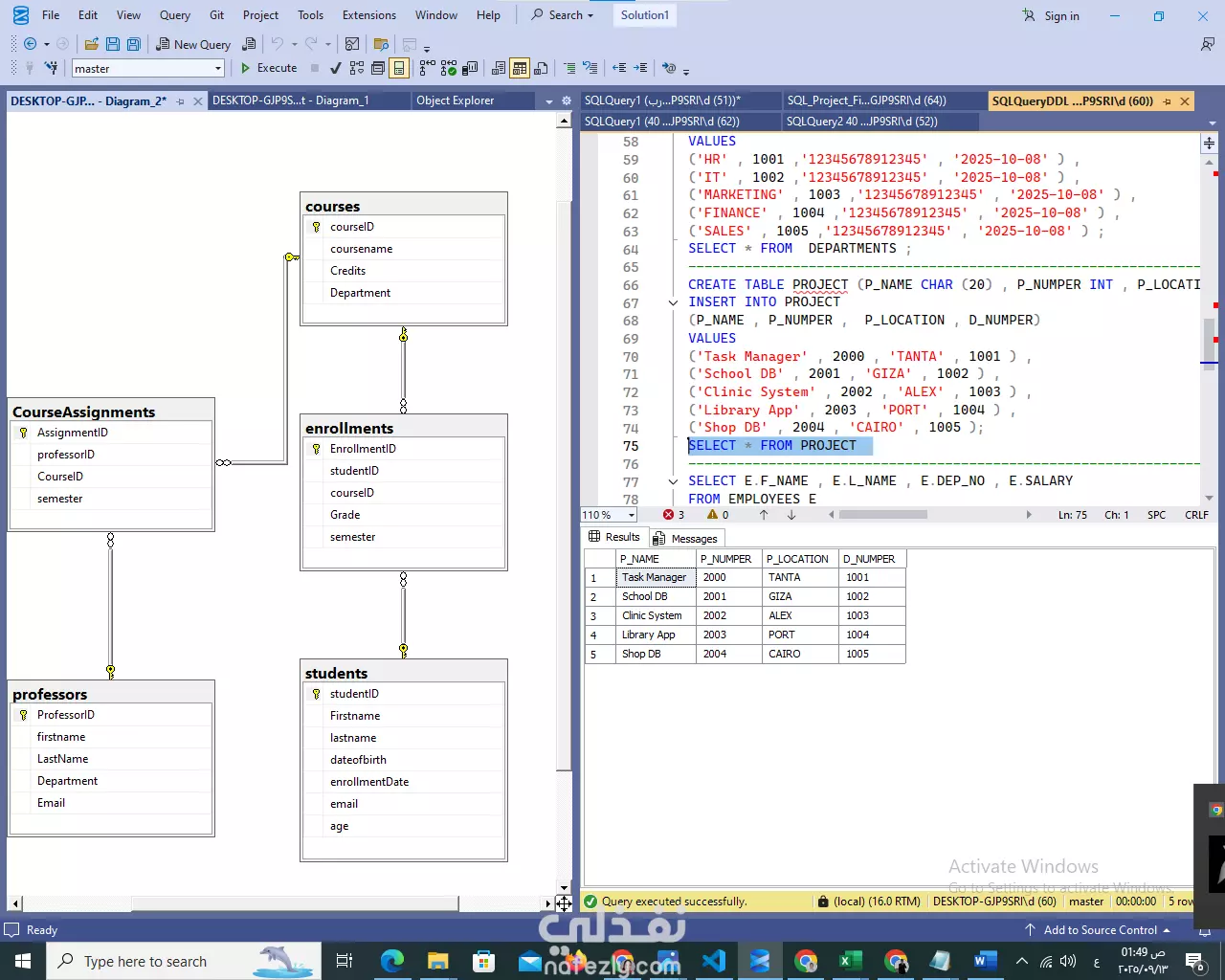Click the Save All icon

click(x=133, y=44)
